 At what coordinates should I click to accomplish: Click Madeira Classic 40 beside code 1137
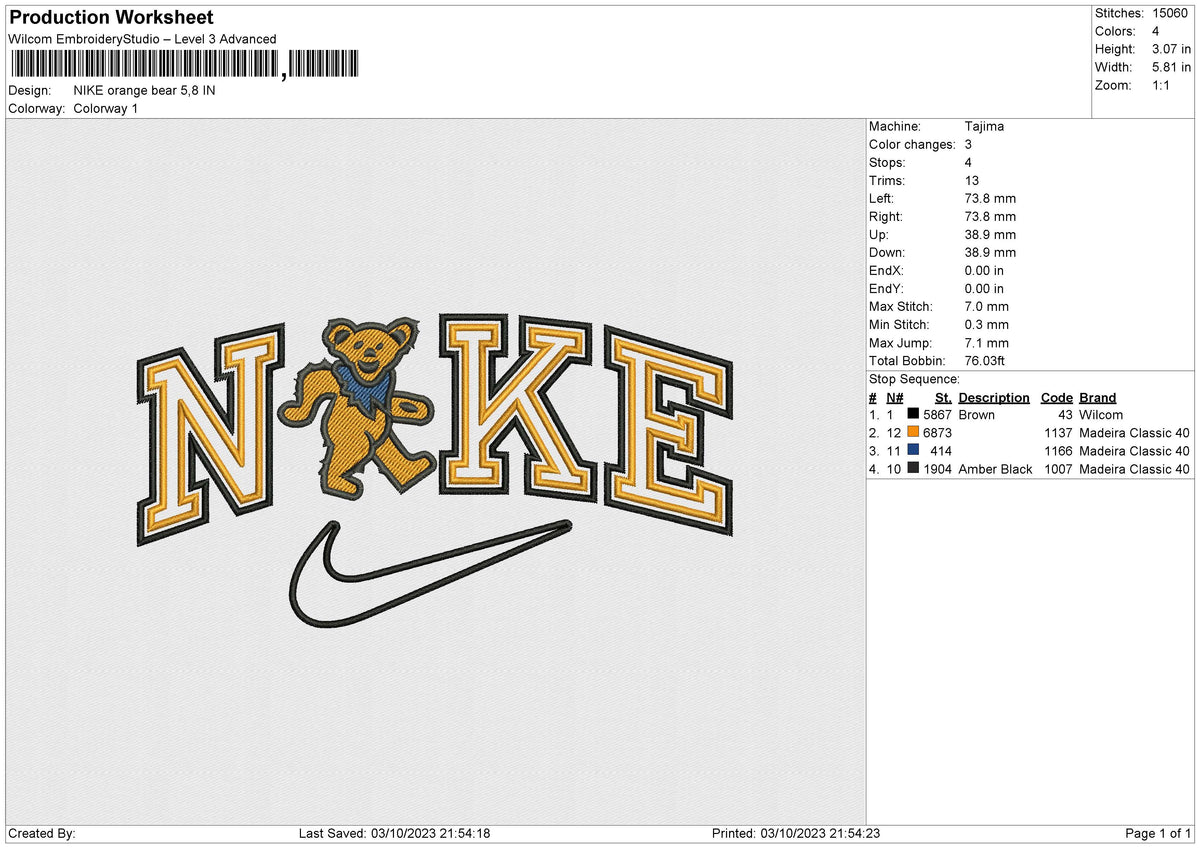[x=1134, y=433]
